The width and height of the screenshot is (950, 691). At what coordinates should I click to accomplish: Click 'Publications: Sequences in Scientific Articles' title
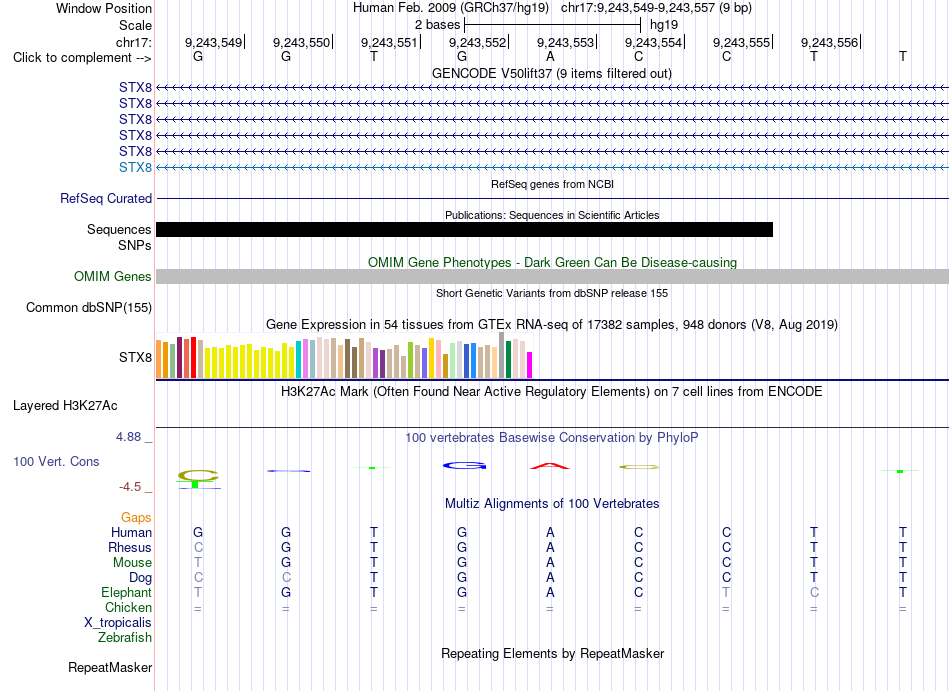[x=552, y=215]
